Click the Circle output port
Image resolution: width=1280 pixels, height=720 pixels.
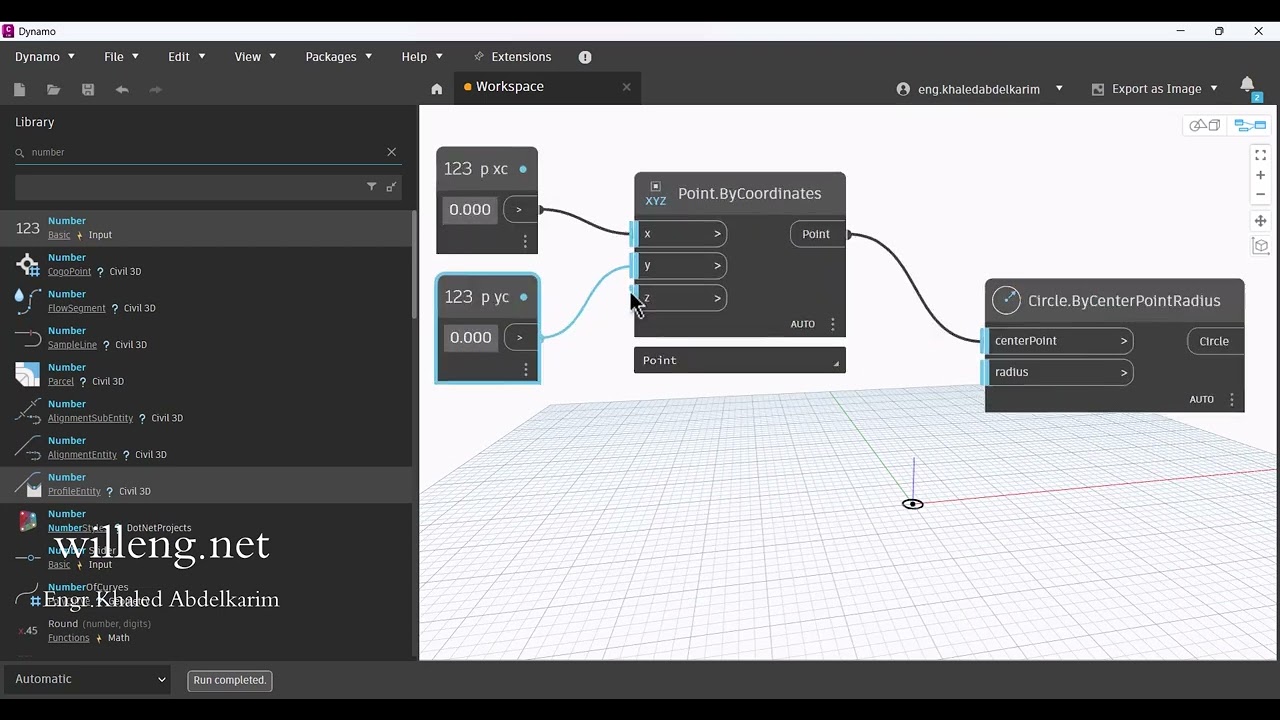(1215, 341)
